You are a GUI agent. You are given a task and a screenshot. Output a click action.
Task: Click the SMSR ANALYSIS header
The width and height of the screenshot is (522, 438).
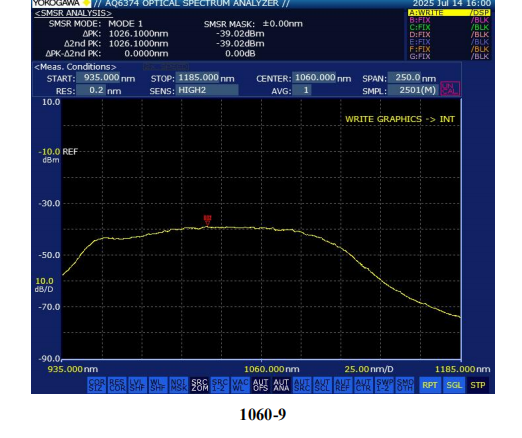coord(73,13)
